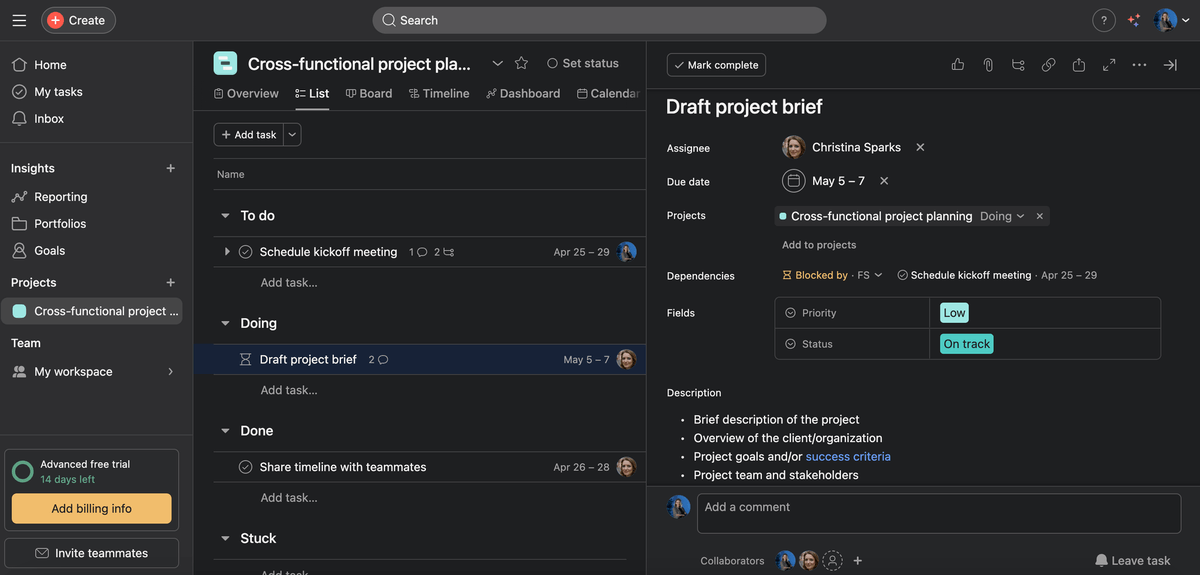Image resolution: width=1200 pixels, height=575 pixels.
Task: Expand subtasks of Schedule kickoff meeting
Action: (228, 252)
